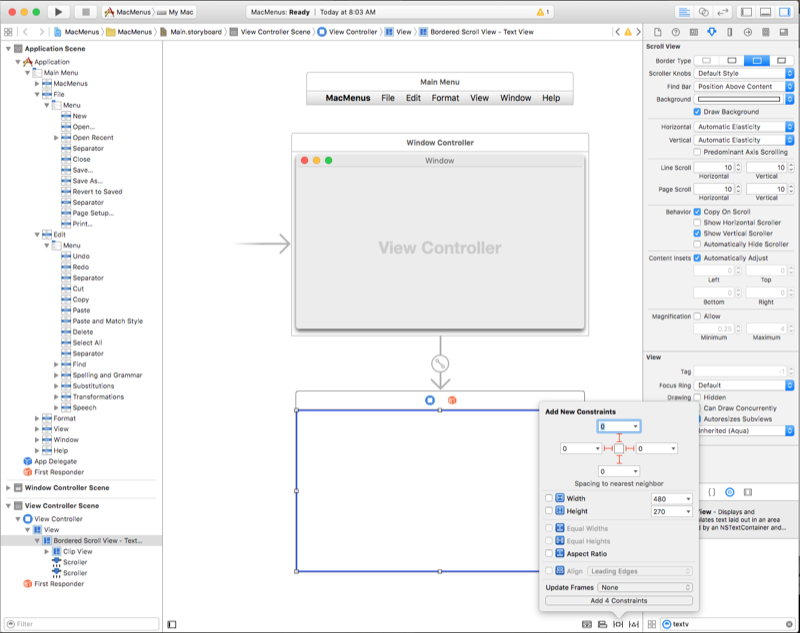The width and height of the screenshot is (800, 633).
Task: Uncheck Draw Background in the Scroll View inspector
Action: pyautogui.click(x=697, y=112)
